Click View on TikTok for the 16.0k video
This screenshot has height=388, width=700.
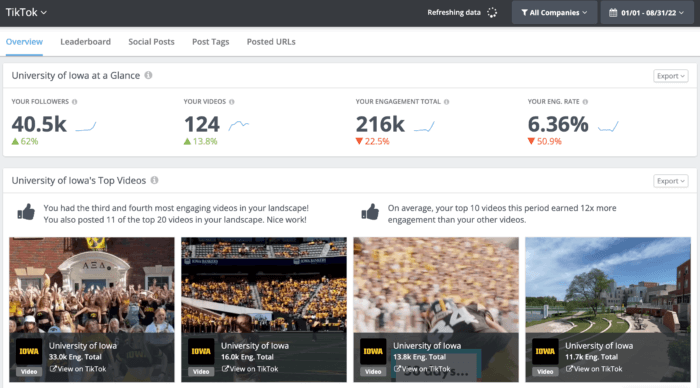(x=250, y=369)
